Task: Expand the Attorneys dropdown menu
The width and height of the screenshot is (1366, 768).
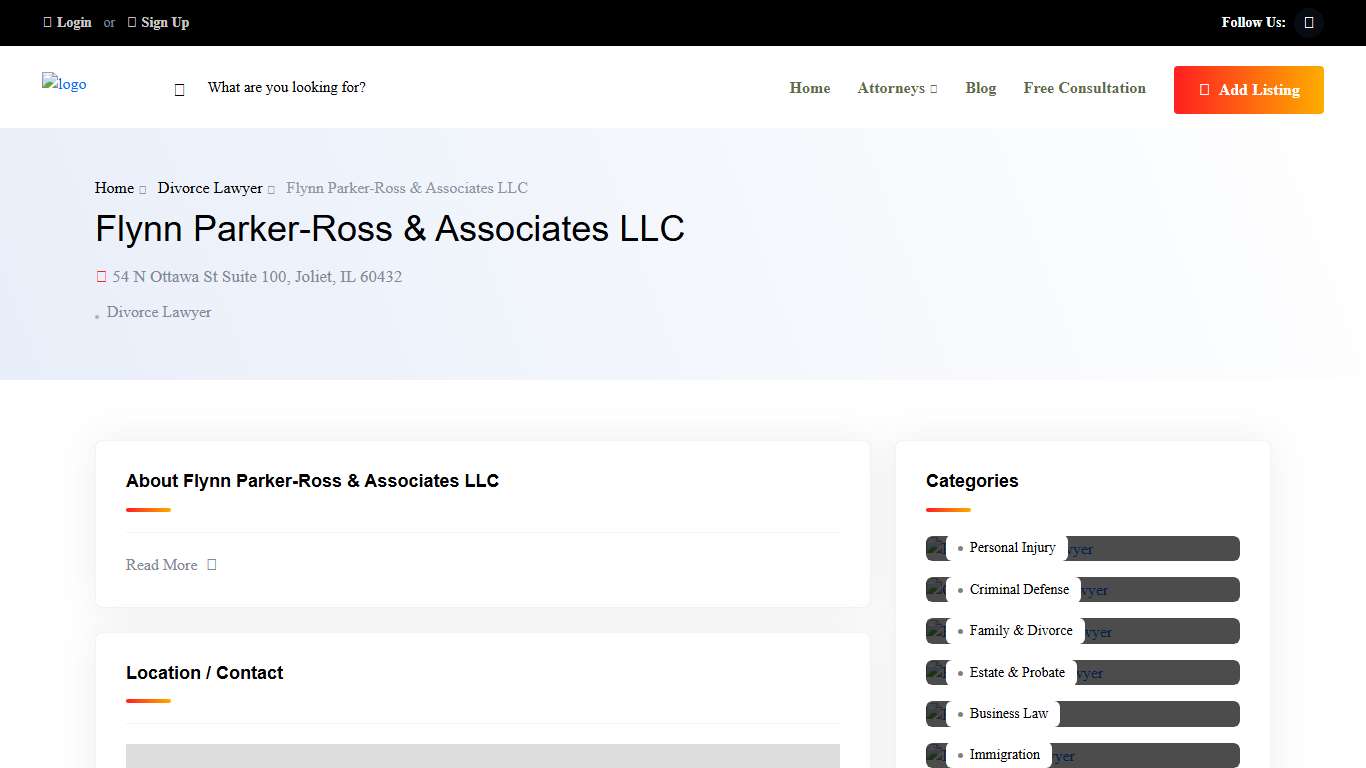Action: tap(897, 88)
